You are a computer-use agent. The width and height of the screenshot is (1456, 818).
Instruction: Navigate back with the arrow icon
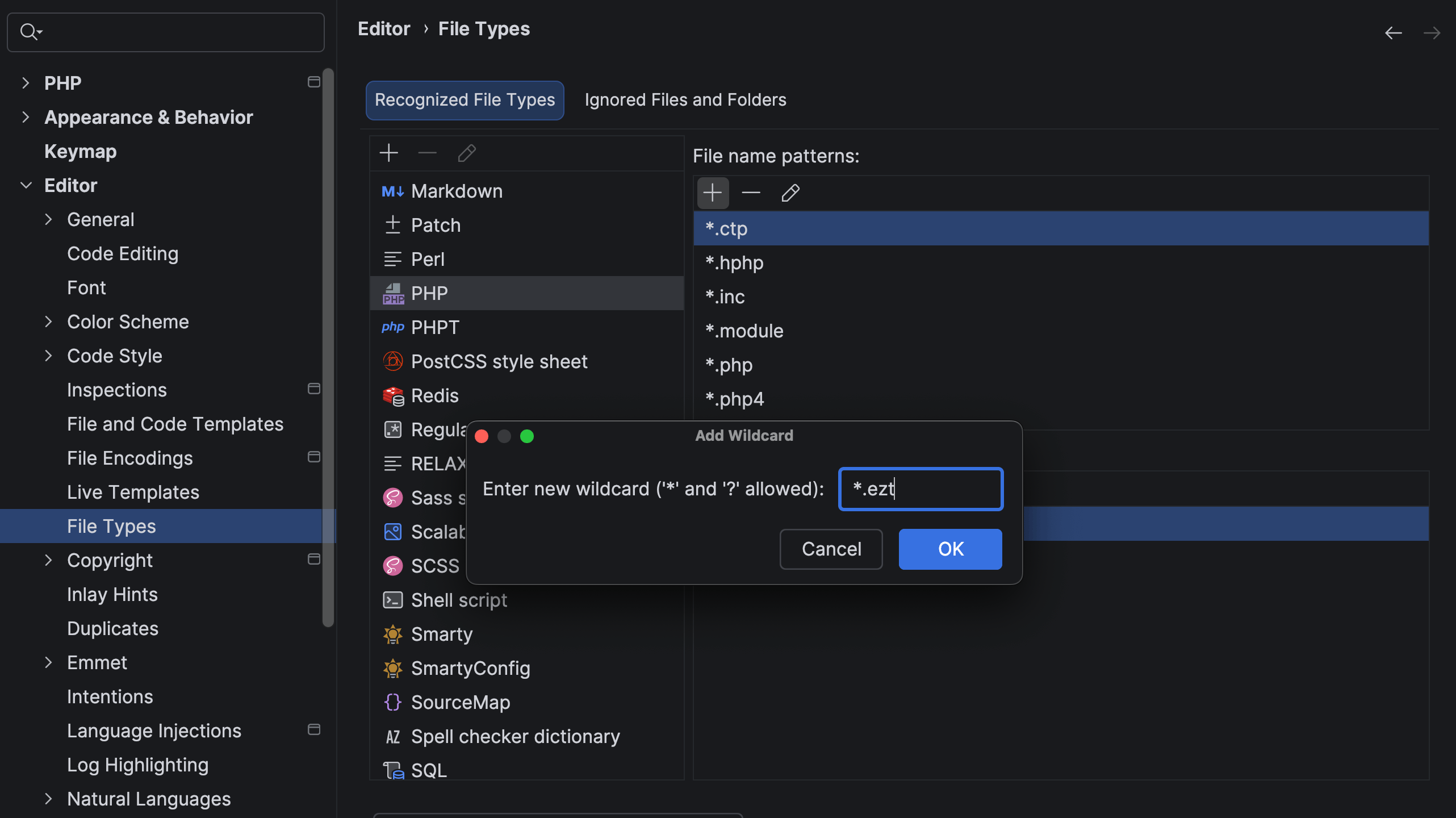(x=1393, y=32)
